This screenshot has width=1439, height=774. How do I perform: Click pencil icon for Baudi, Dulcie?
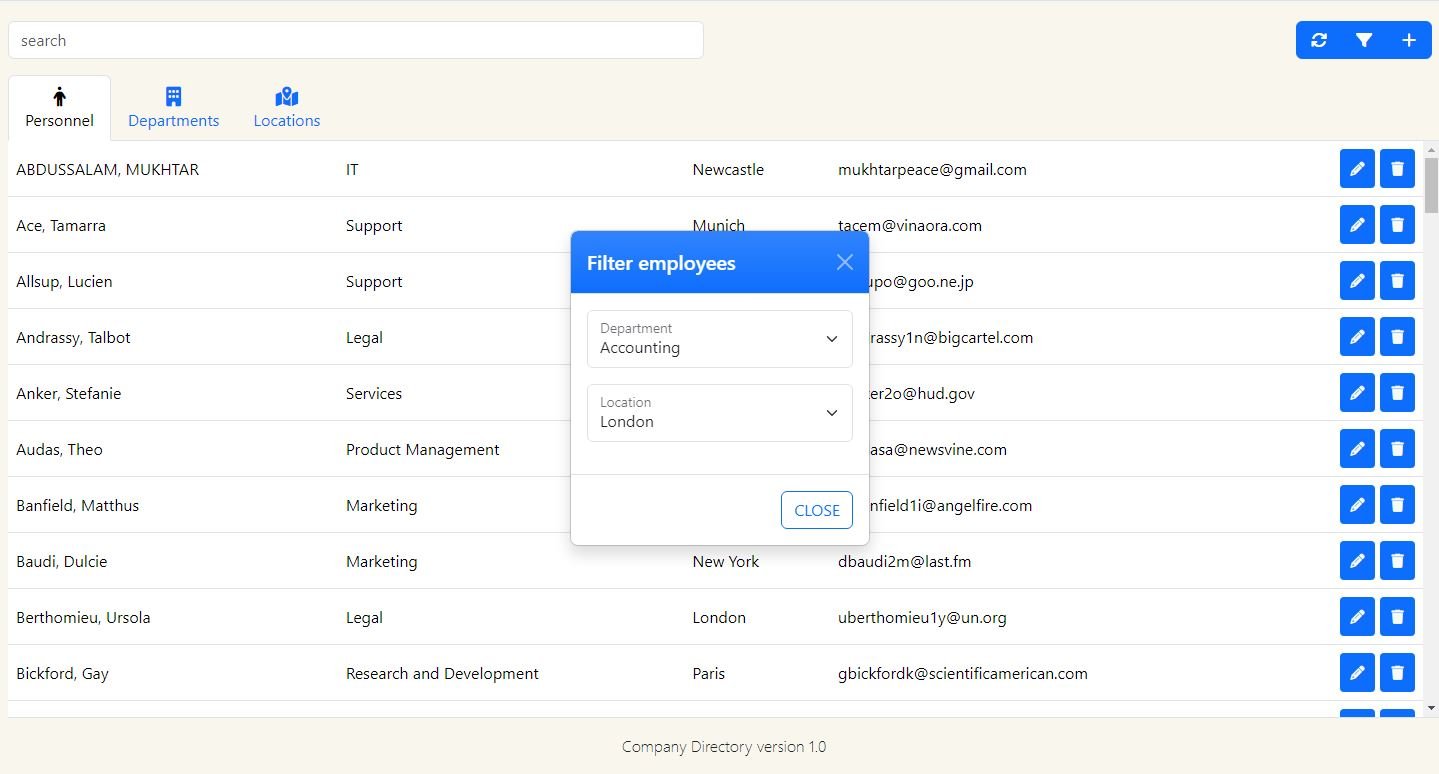[1357, 561]
